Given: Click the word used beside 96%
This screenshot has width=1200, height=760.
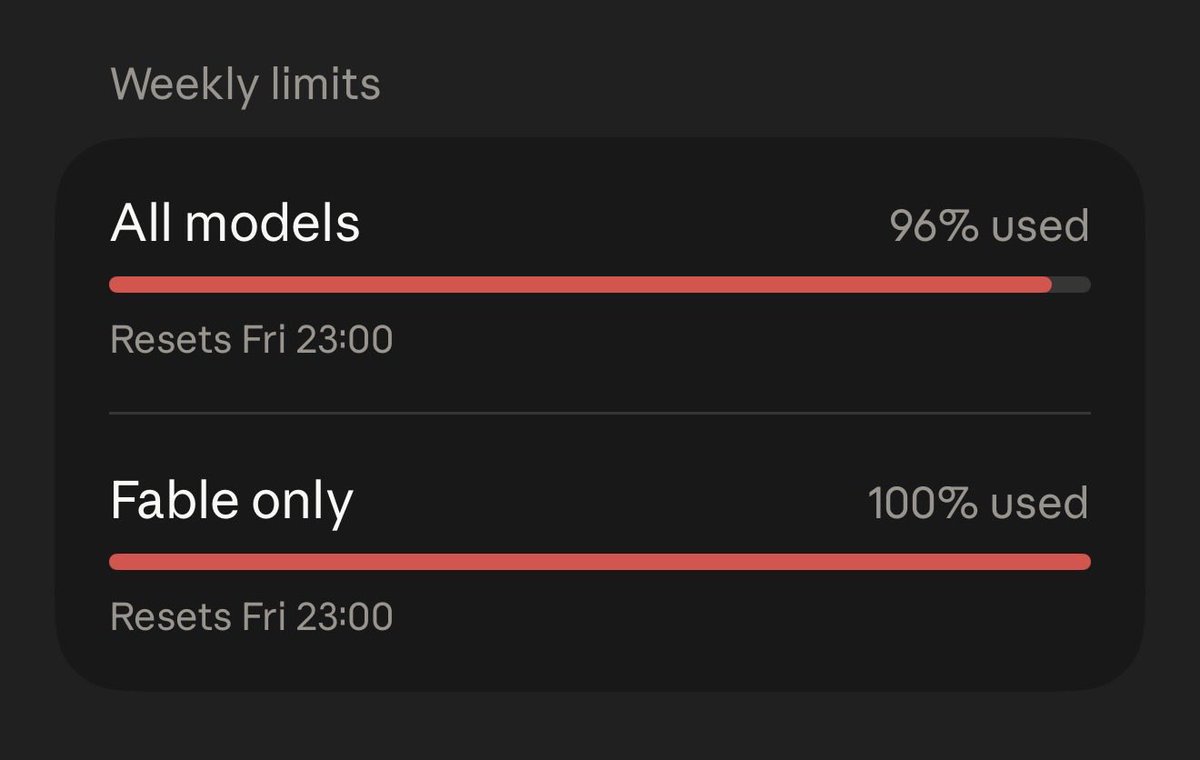Looking at the screenshot, I should point(1040,227).
